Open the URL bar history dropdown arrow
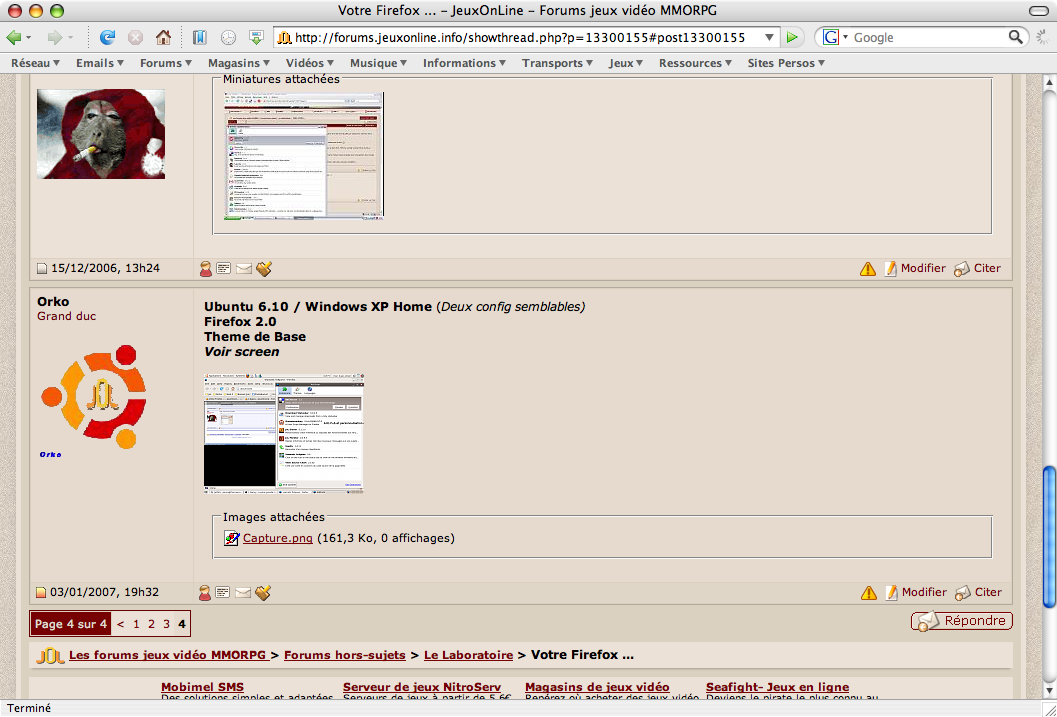This screenshot has width=1057, height=717. (769, 37)
